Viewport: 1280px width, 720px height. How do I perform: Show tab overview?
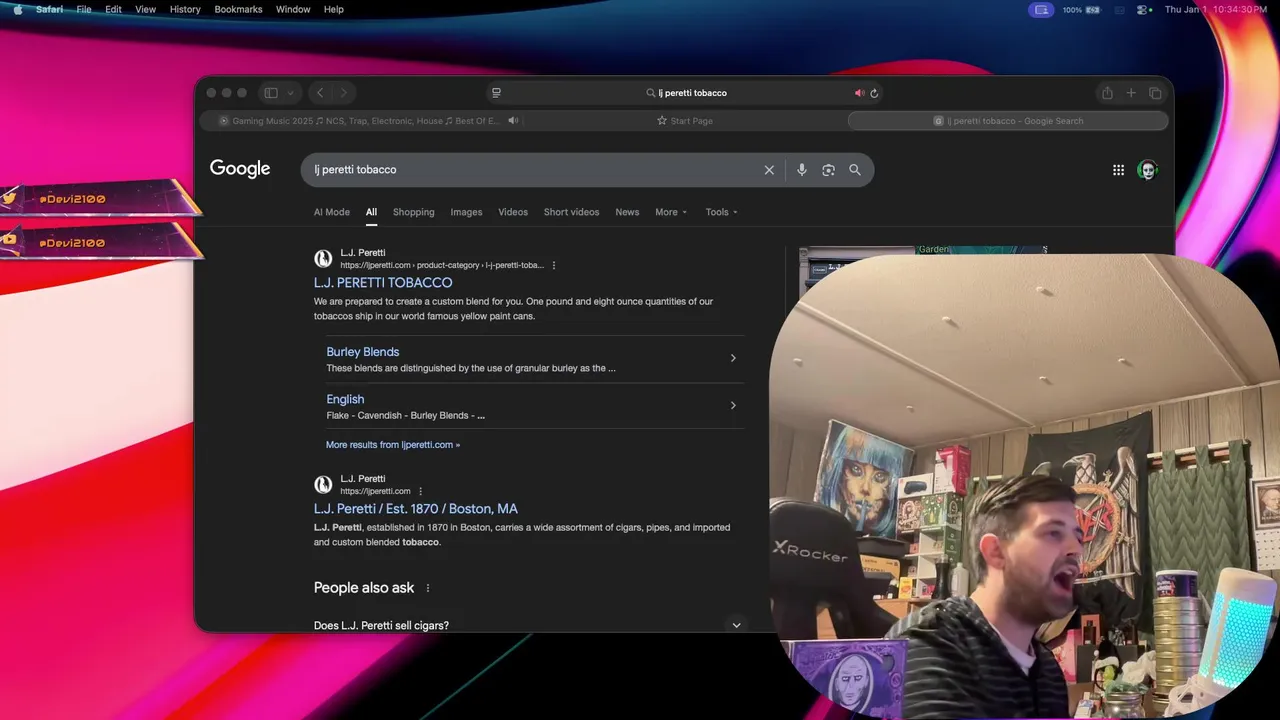1155,93
